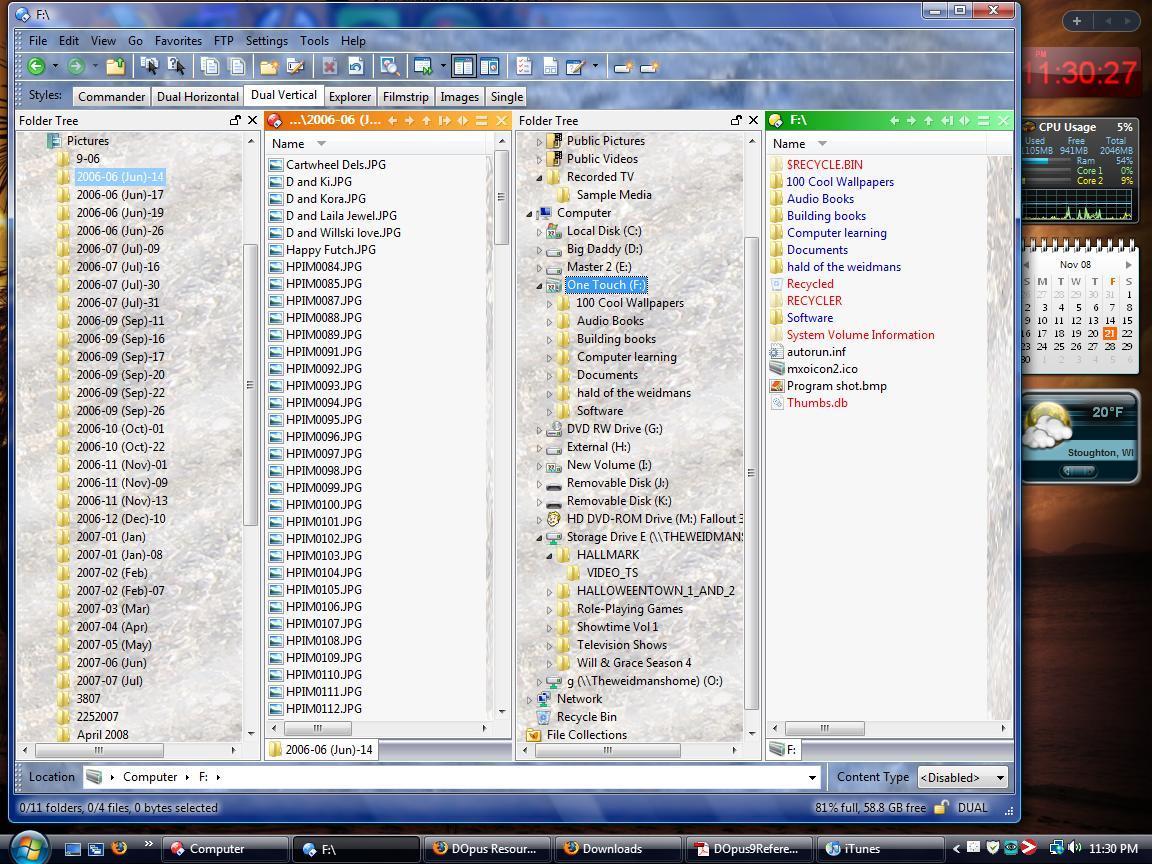
Task: Click the red Delete icon in toolbar
Action: pos(329,67)
